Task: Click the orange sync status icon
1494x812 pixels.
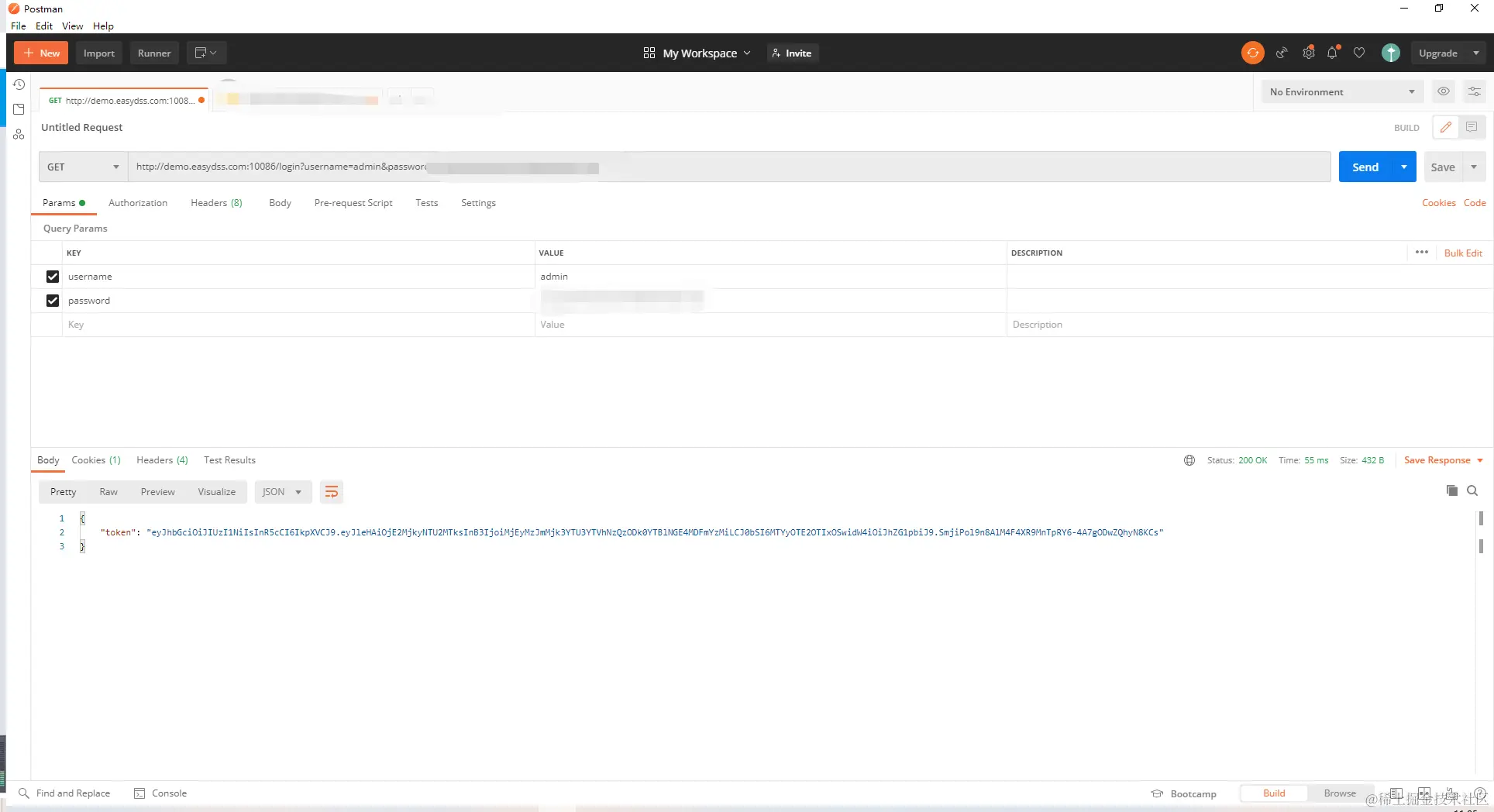Action: click(1252, 53)
